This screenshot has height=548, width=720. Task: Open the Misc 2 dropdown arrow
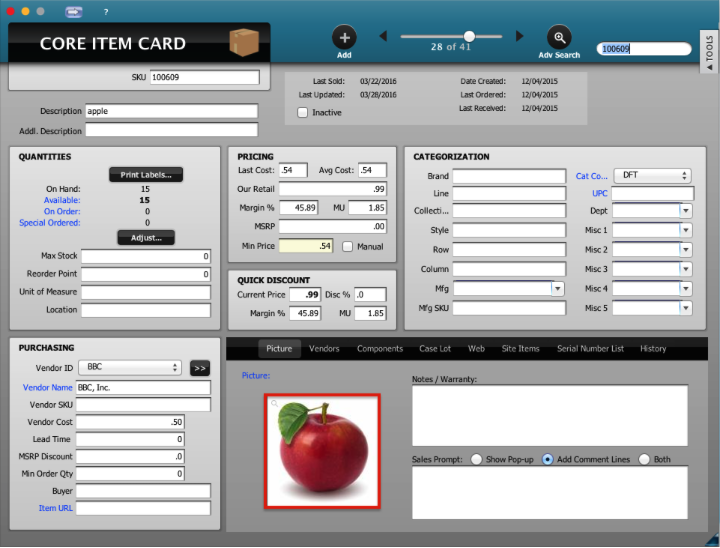point(686,249)
